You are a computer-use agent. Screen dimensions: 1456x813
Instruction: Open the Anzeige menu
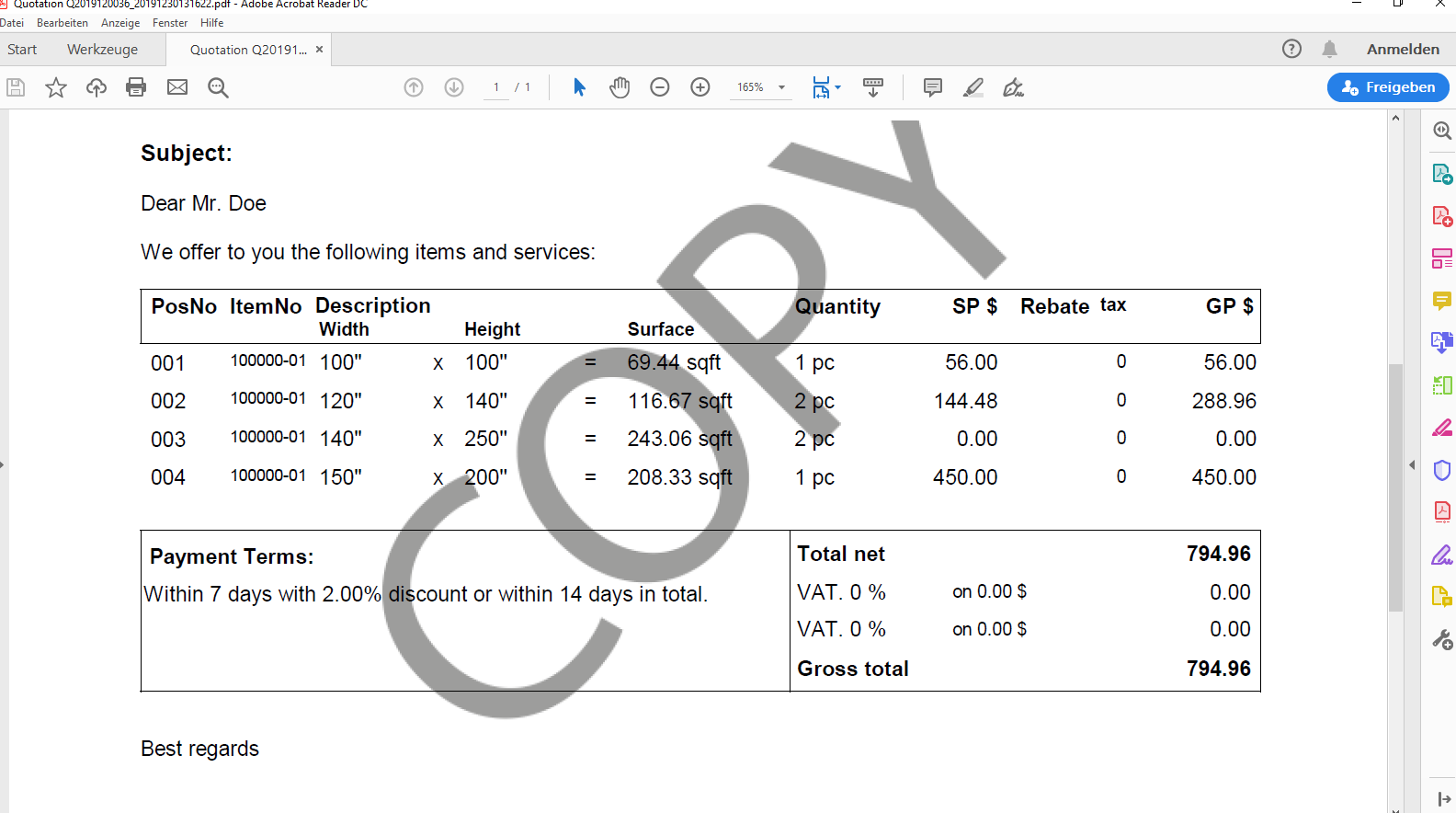tap(120, 23)
